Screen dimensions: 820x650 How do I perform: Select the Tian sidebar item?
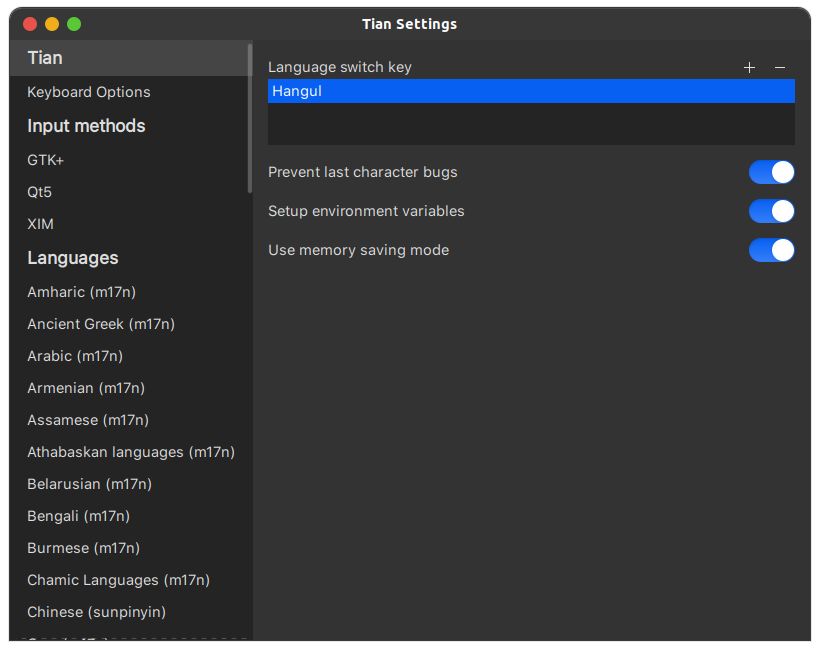point(45,58)
